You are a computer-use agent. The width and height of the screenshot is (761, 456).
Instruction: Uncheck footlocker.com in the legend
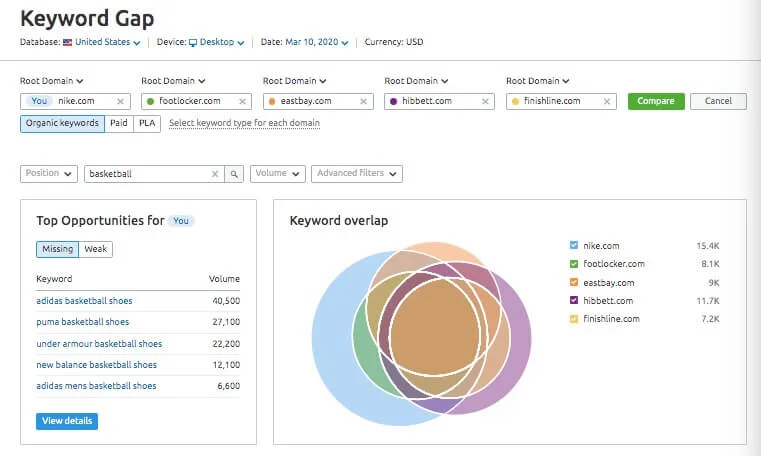pos(573,264)
